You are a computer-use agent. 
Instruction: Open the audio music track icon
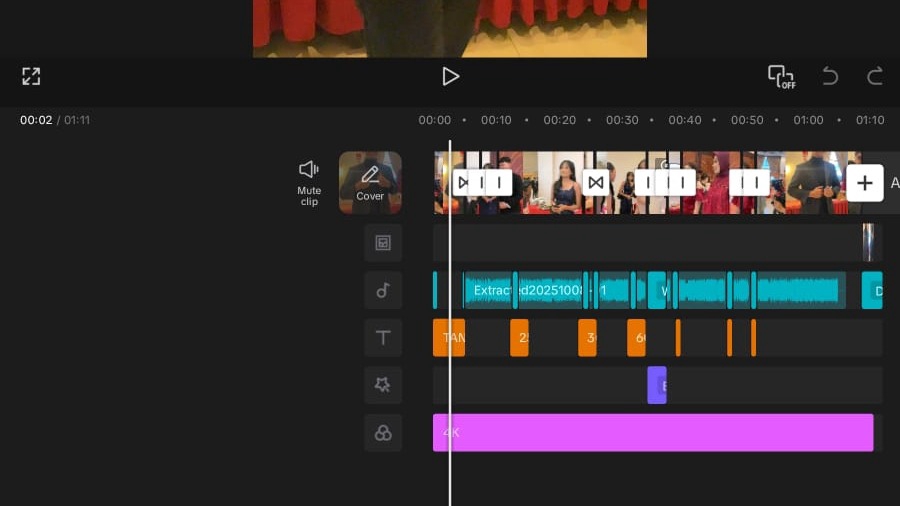pyautogui.click(x=383, y=290)
